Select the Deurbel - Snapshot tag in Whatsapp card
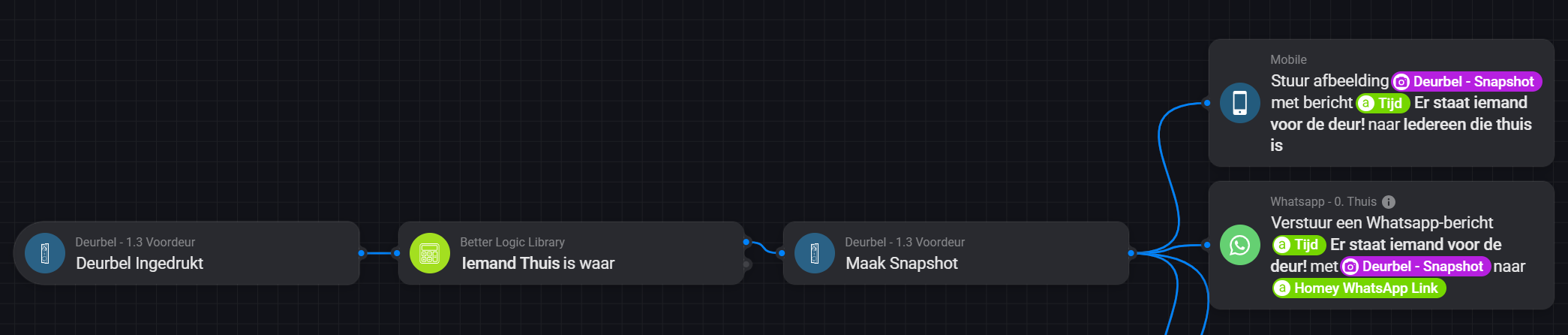The image size is (1568, 335). click(1416, 267)
